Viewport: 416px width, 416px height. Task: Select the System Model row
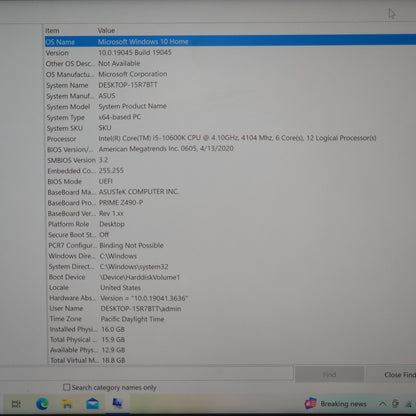[x=231, y=107]
